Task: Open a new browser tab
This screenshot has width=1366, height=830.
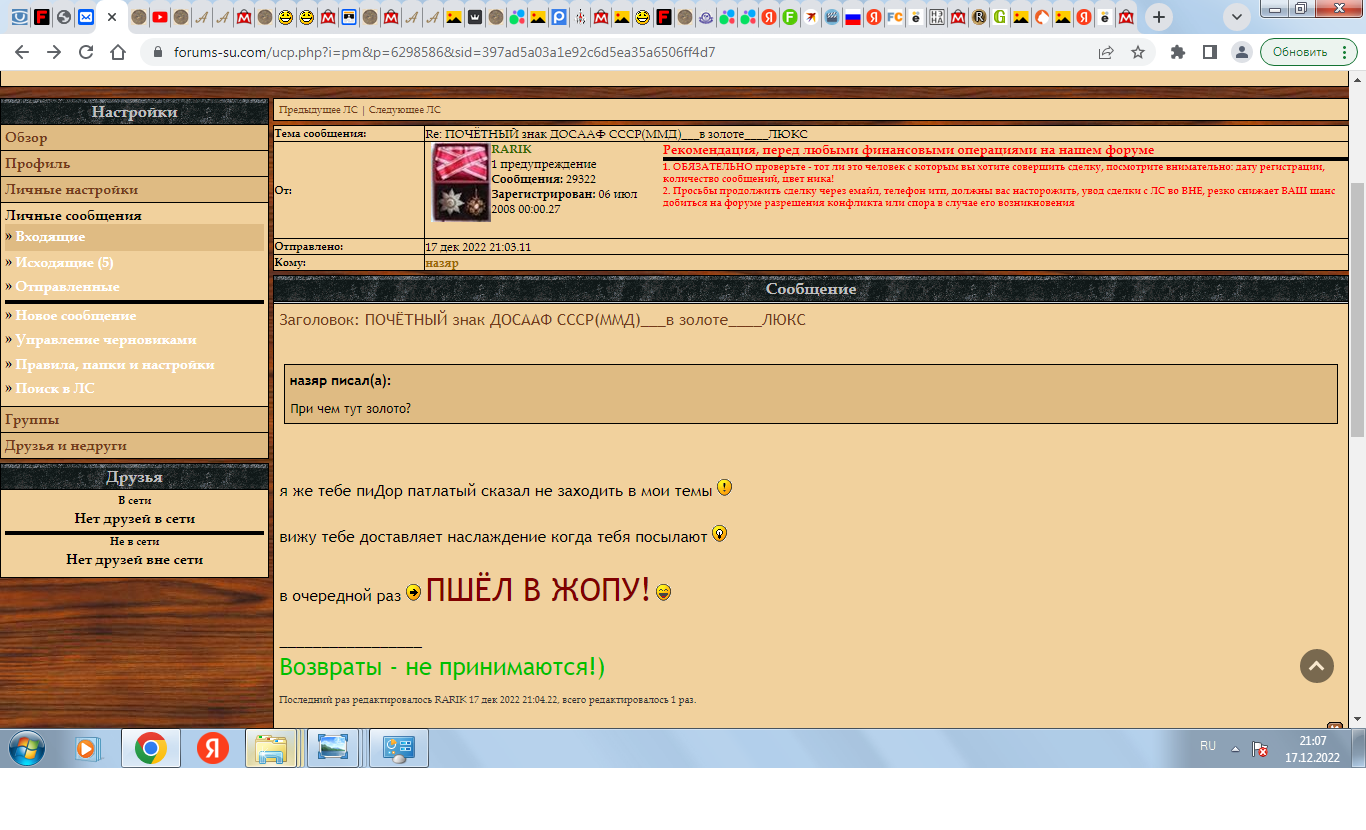Action: tap(1159, 17)
